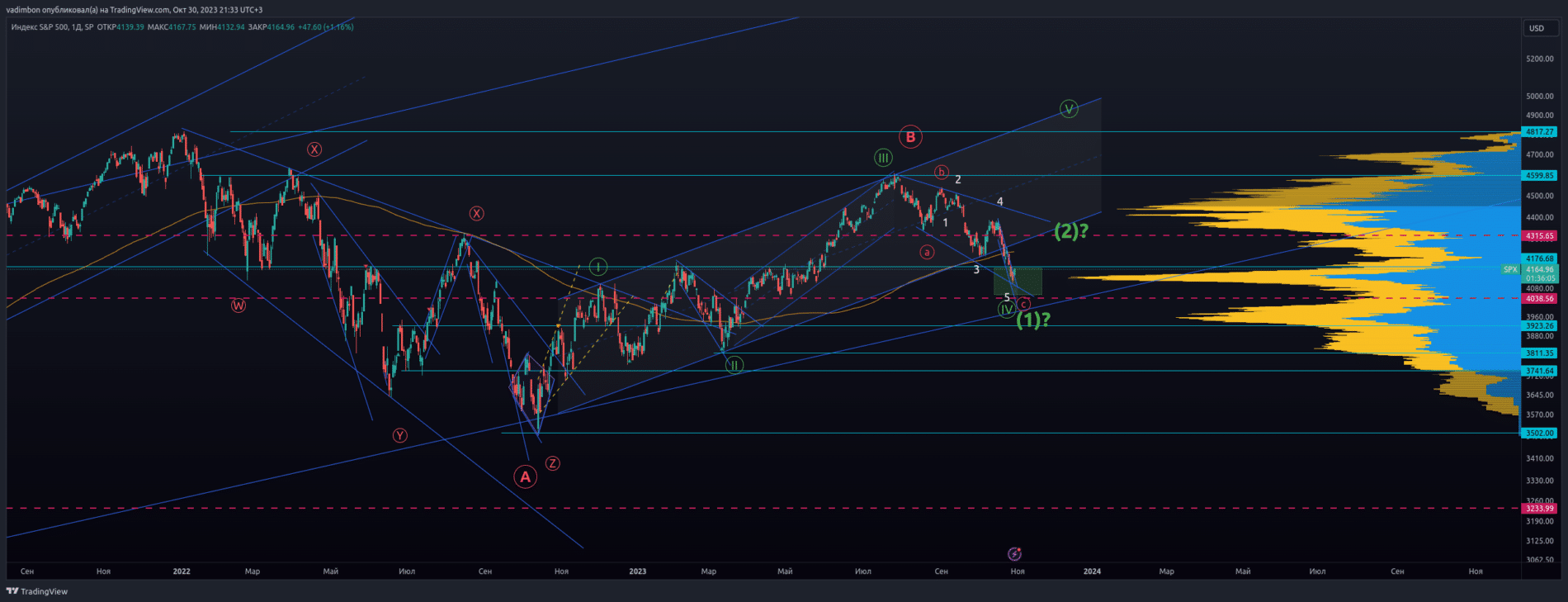Screen dimensions: 1568x602
Task: Select the green circled II wave marker
Action: tap(734, 365)
